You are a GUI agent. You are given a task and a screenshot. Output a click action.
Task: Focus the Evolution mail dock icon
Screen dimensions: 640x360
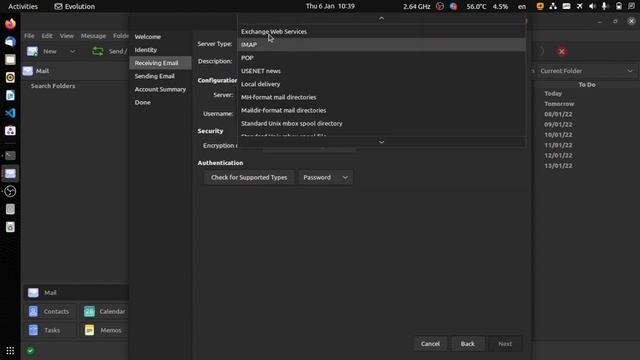pos(10,173)
